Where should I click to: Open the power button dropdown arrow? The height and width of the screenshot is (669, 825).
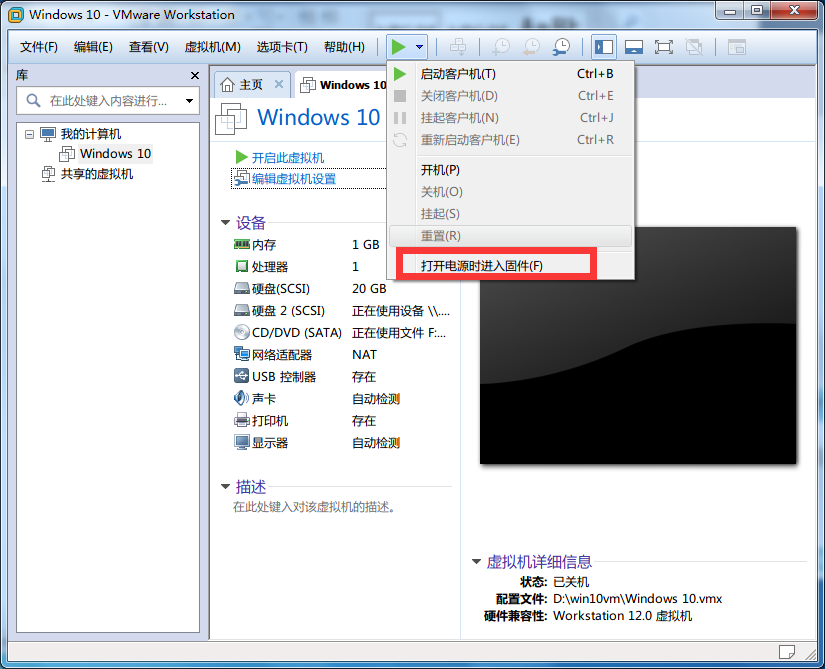coord(421,47)
